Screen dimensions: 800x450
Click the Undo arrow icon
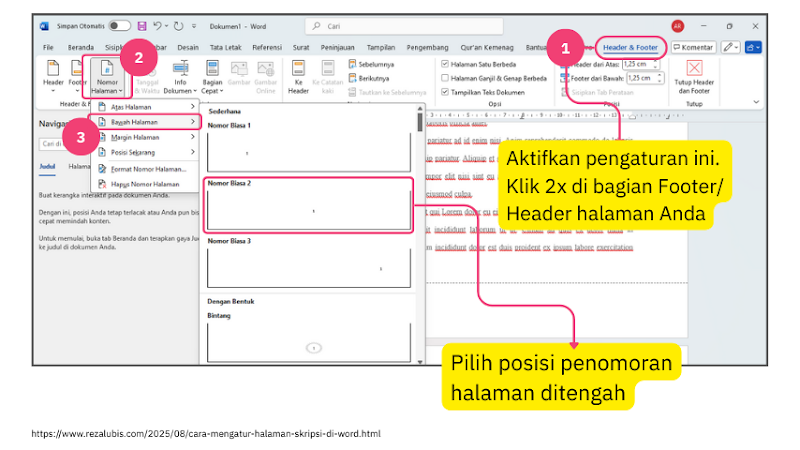point(157,26)
